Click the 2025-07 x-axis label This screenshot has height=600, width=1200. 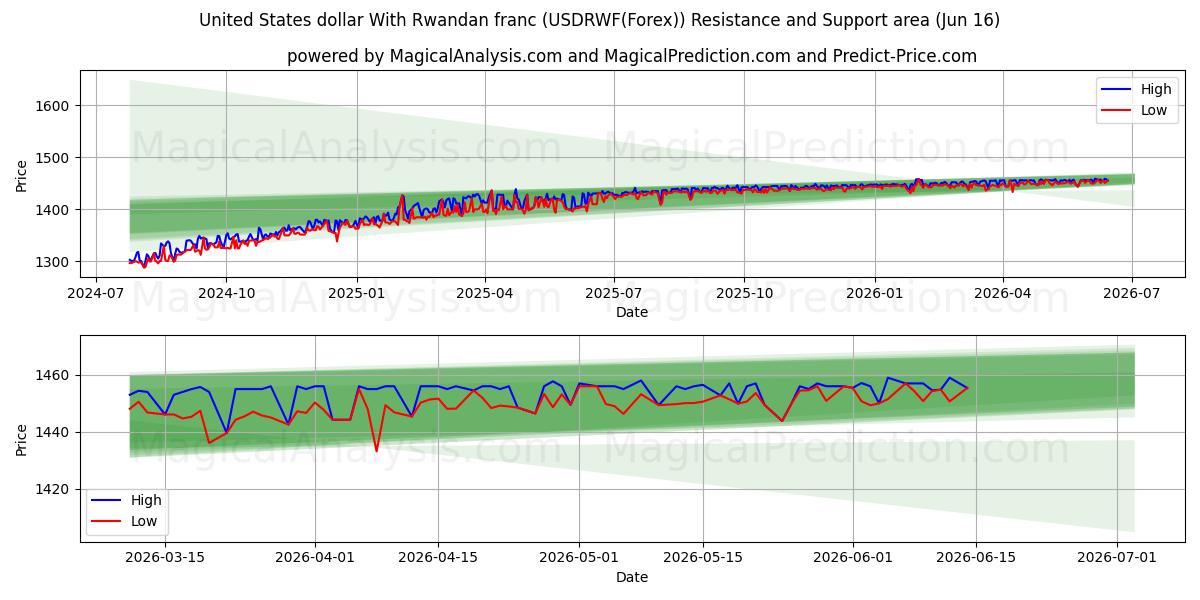[613, 293]
